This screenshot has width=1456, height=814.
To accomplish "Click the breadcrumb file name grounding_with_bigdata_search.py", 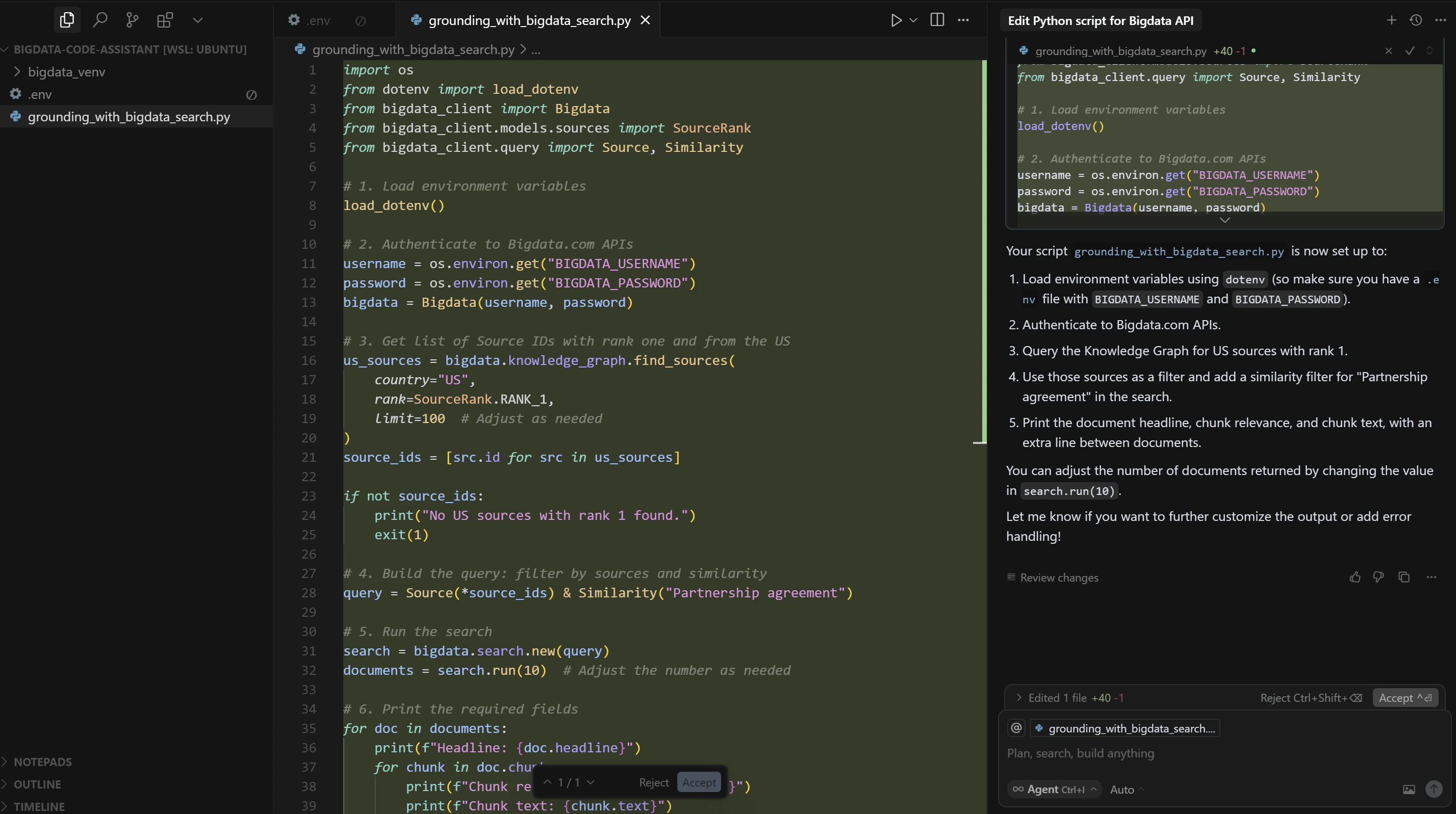I will click(x=413, y=50).
